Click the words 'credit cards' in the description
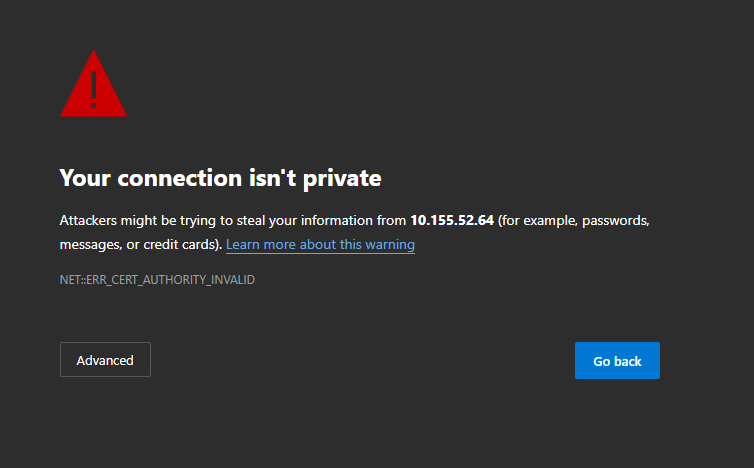This screenshot has height=468, width=754. pyautogui.click(x=177, y=245)
